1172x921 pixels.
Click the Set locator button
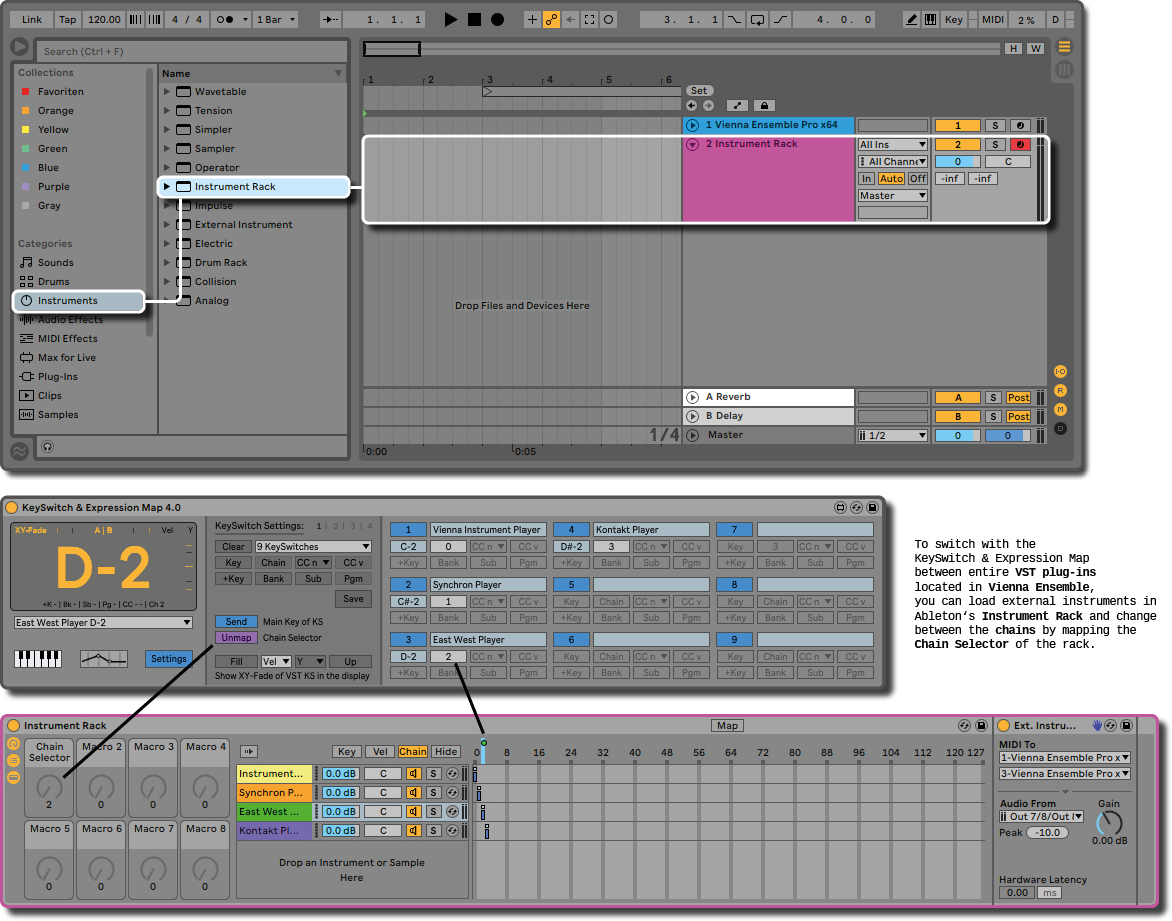click(x=698, y=90)
